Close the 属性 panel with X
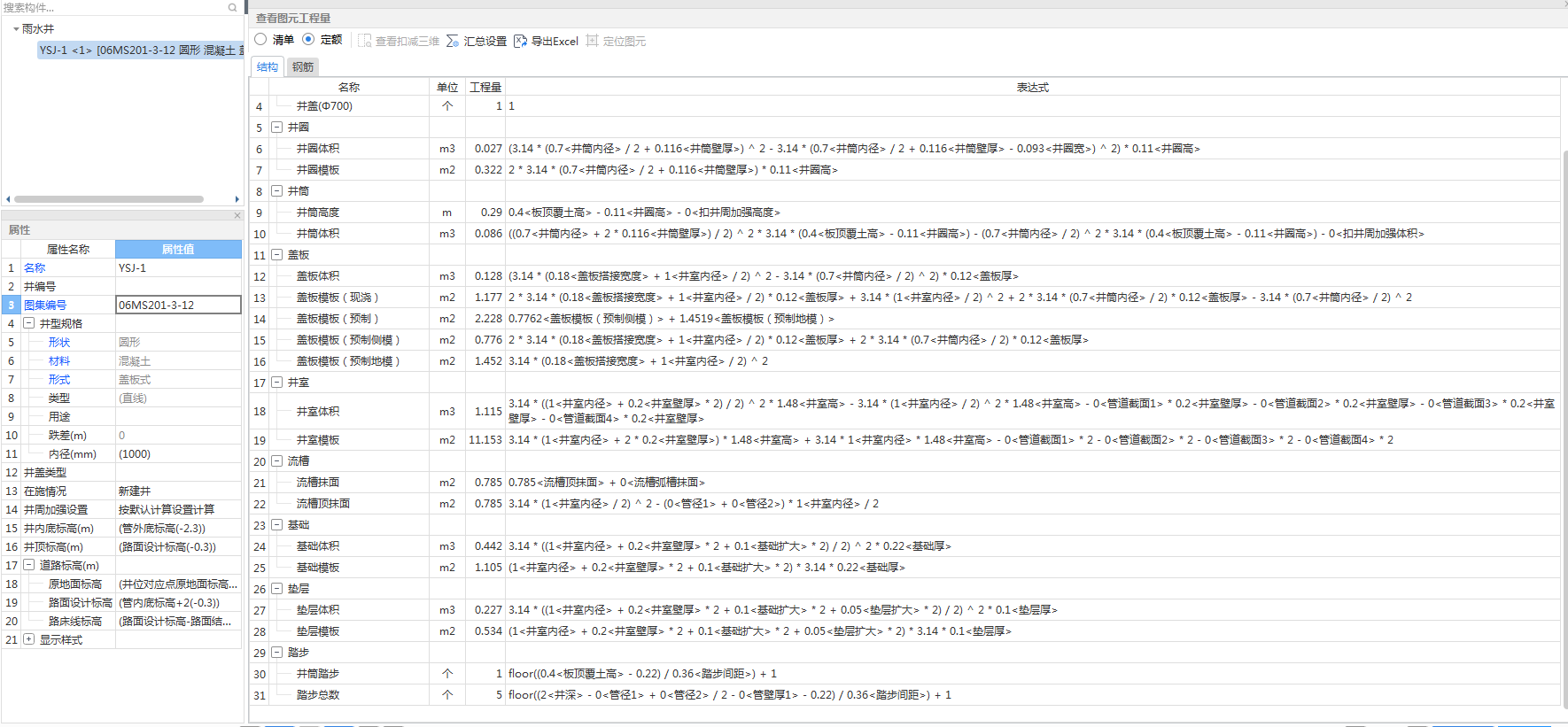 [x=237, y=215]
